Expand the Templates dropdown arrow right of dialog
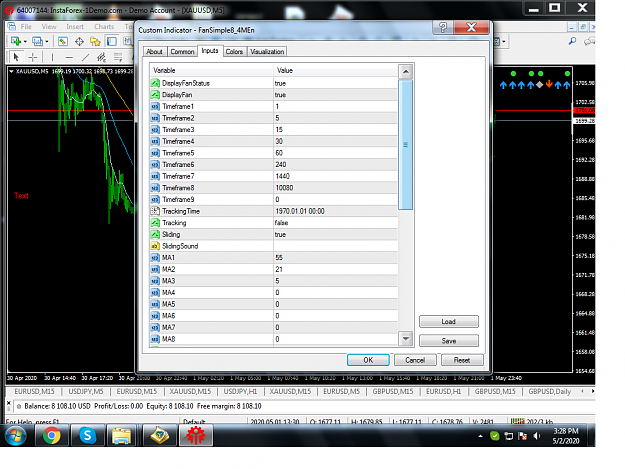 (504, 41)
